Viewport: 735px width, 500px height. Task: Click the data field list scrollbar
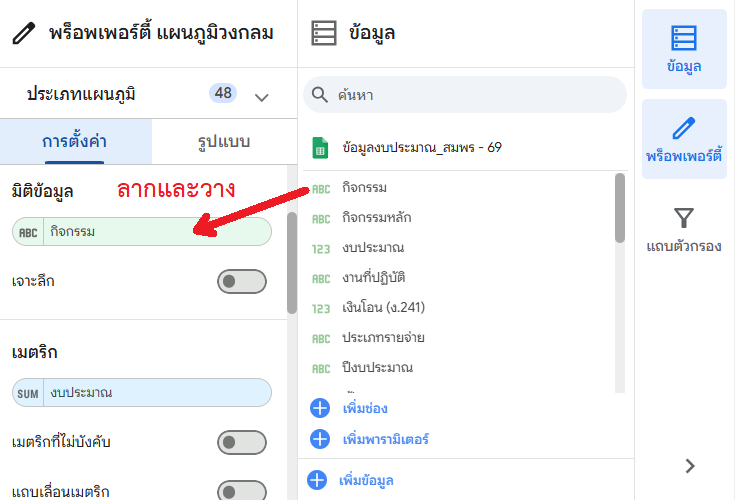[620, 208]
